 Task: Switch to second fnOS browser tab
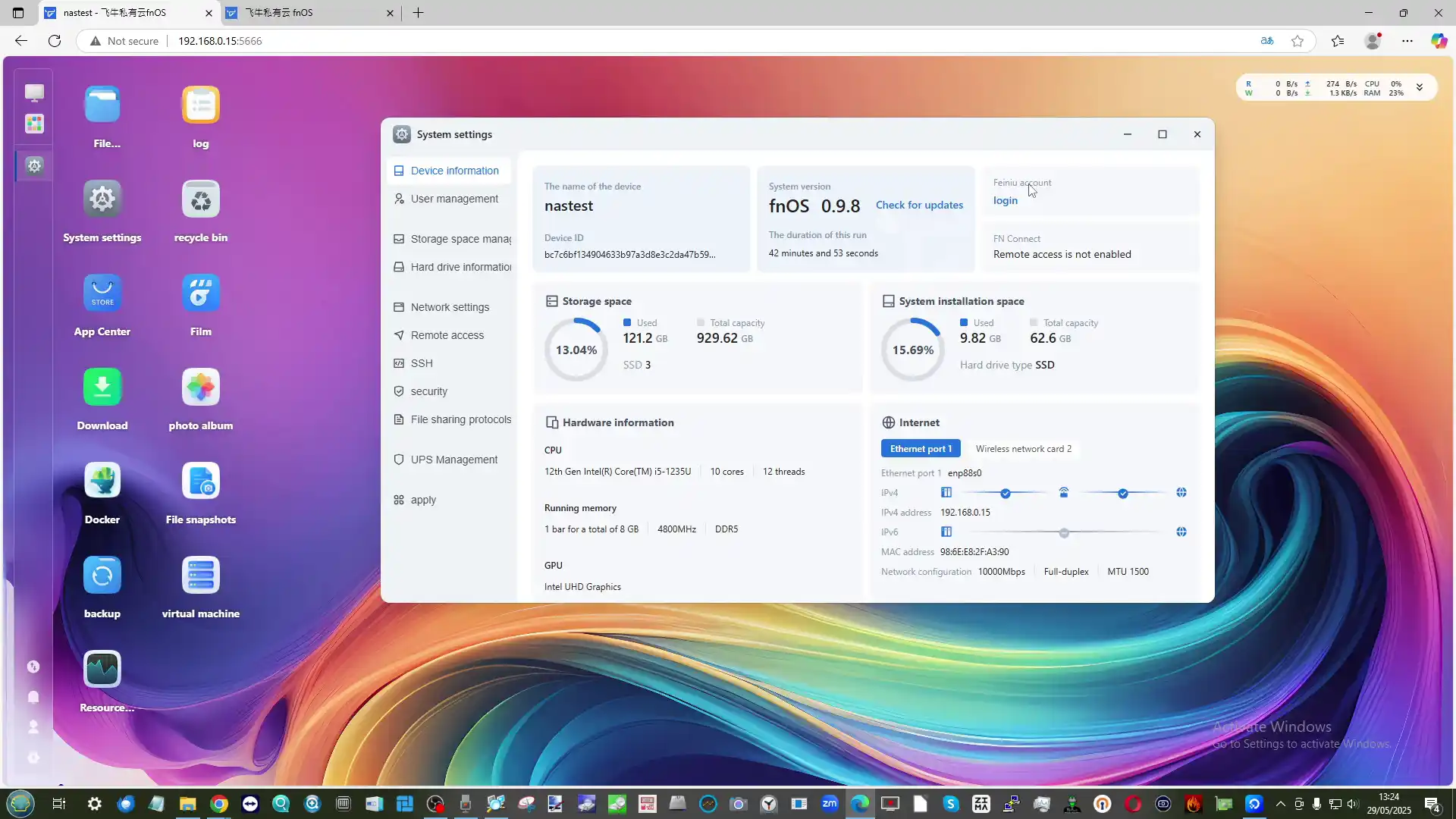click(311, 13)
